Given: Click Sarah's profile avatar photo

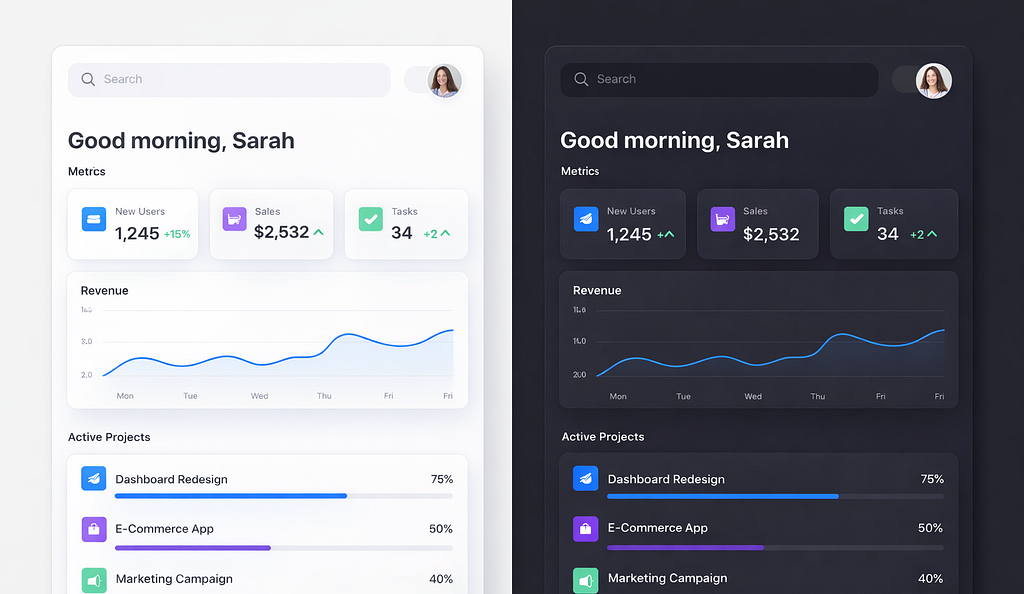Looking at the screenshot, I should pos(444,81).
